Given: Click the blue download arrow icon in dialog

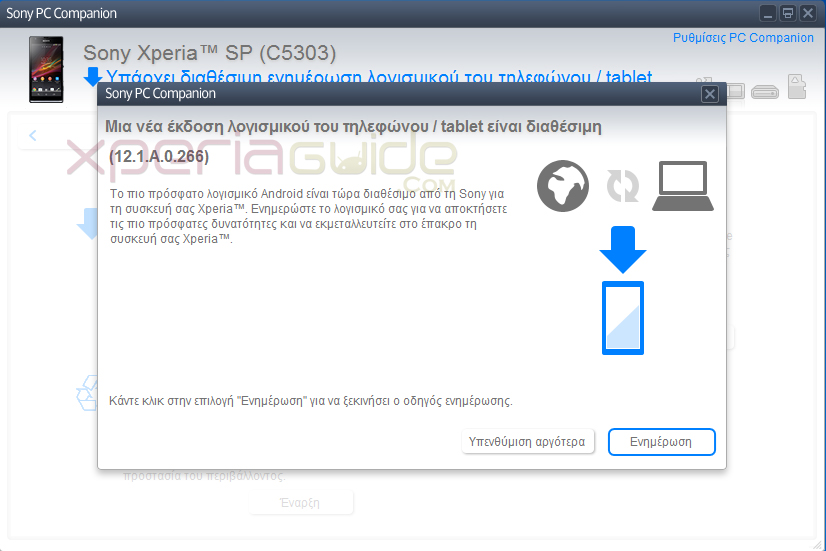Looking at the screenshot, I should (x=623, y=249).
